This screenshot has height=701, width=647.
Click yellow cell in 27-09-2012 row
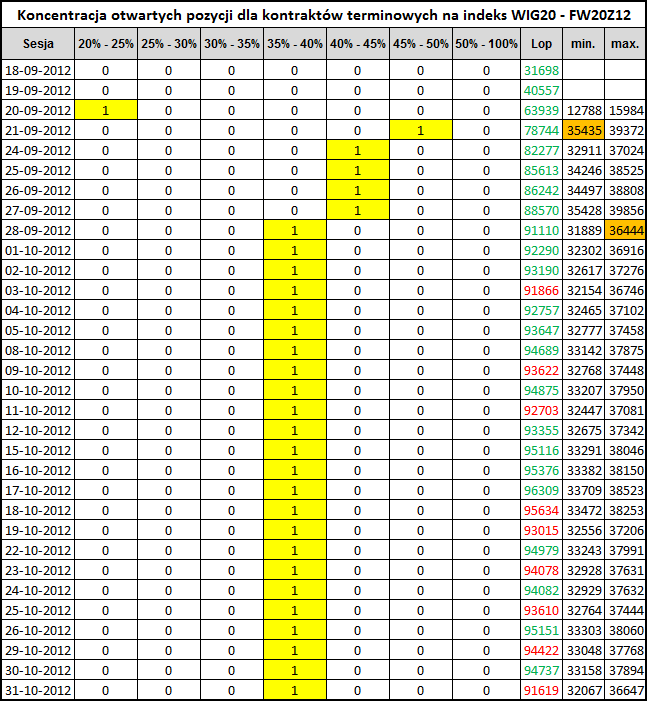358,211
